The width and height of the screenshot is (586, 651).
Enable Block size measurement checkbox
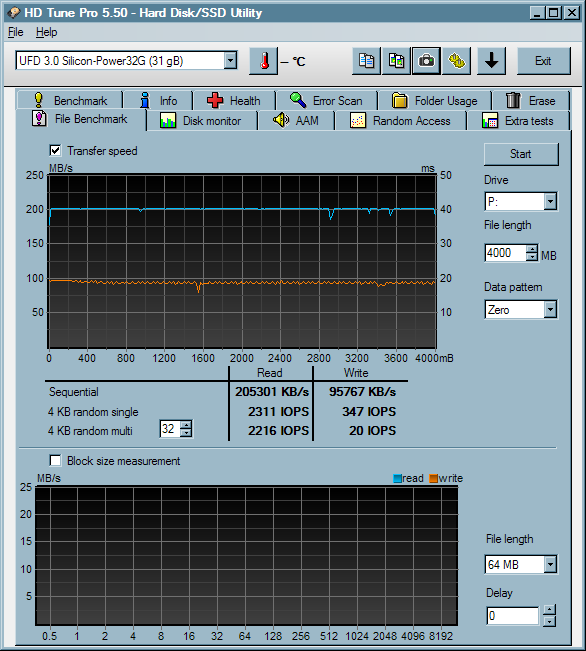(55, 460)
